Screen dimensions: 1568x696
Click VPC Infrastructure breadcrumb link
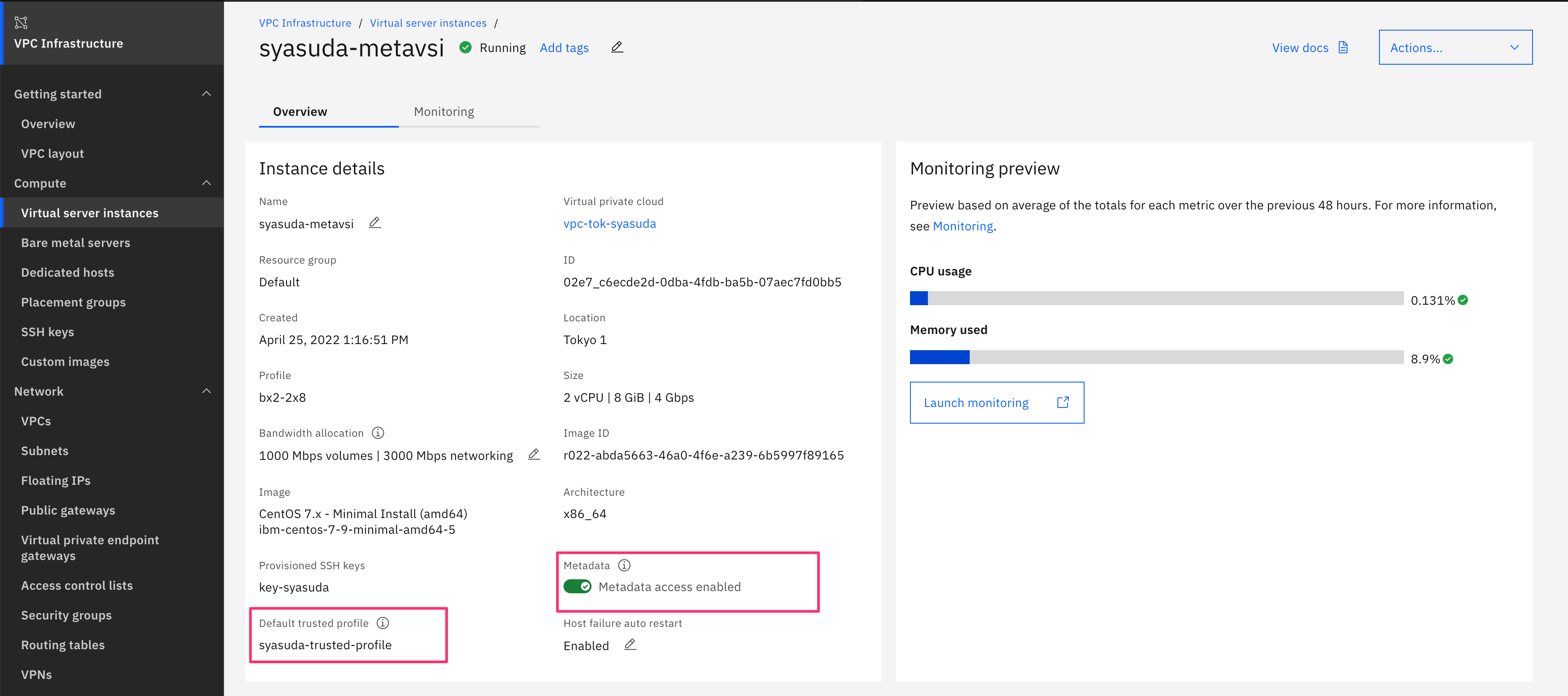click(305, 23)
